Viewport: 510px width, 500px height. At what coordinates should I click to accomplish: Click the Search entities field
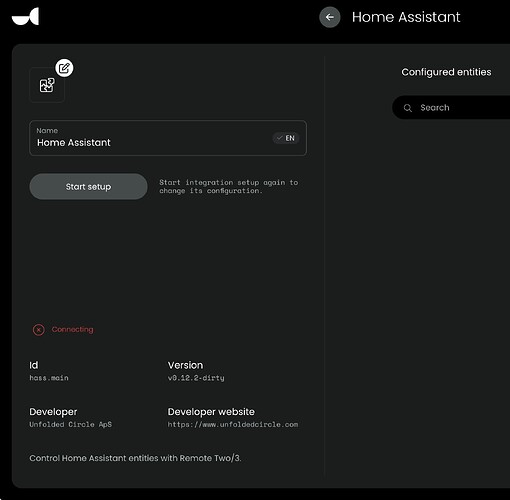451,107
